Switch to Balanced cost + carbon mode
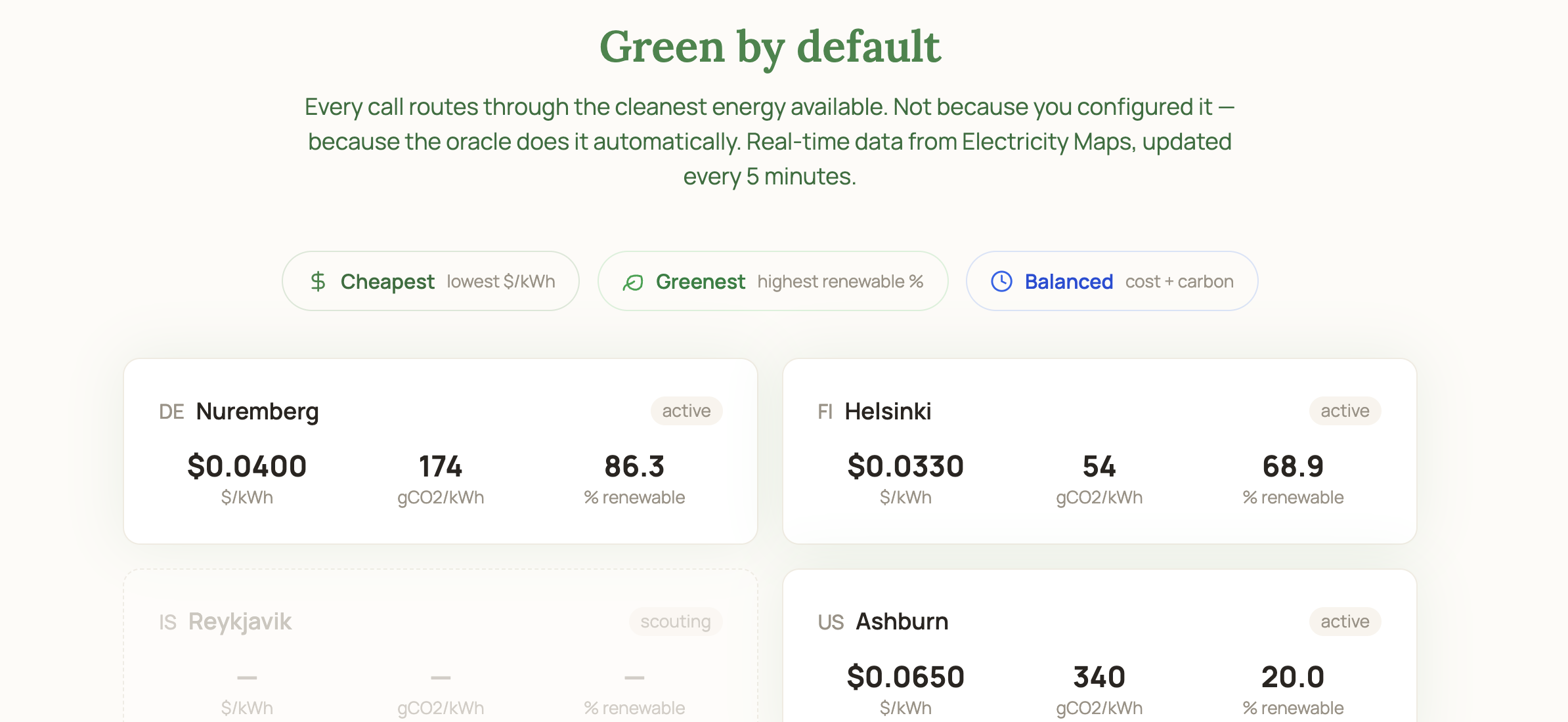The height and width of the screenshot is (722, 1568). (x=1111, y=282)
